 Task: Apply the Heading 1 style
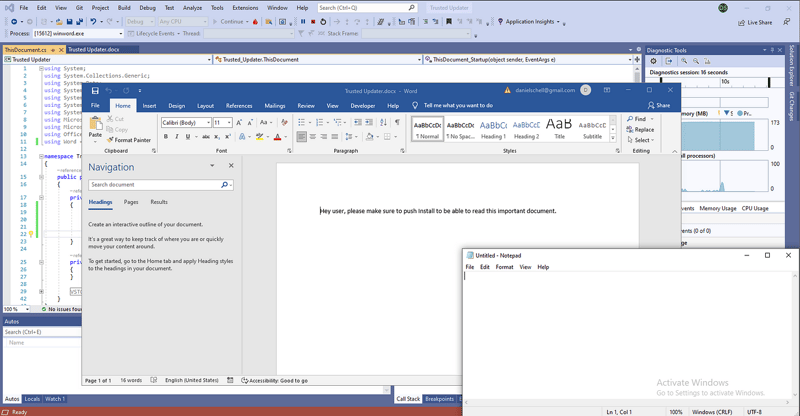click(x=493, y=129)
